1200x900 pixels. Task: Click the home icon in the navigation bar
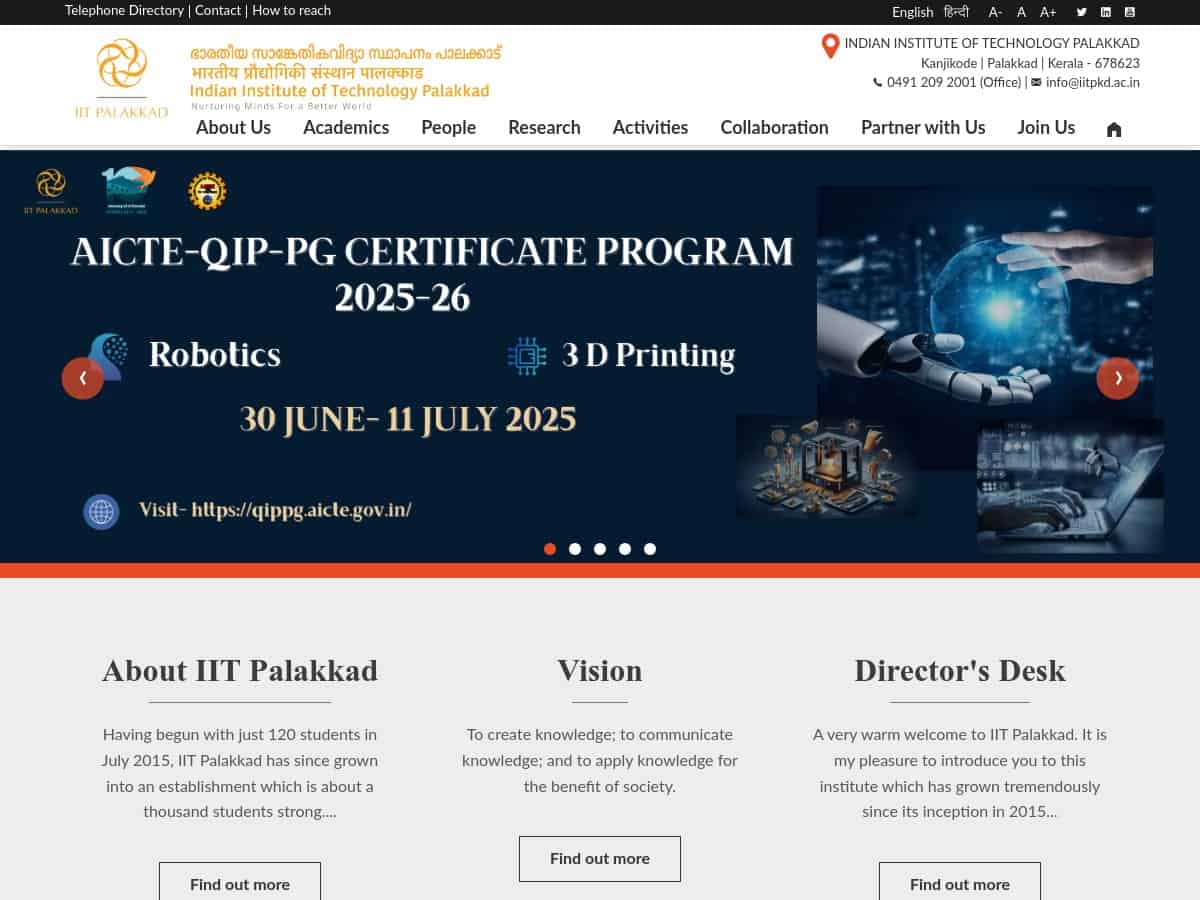(1114, 129)
